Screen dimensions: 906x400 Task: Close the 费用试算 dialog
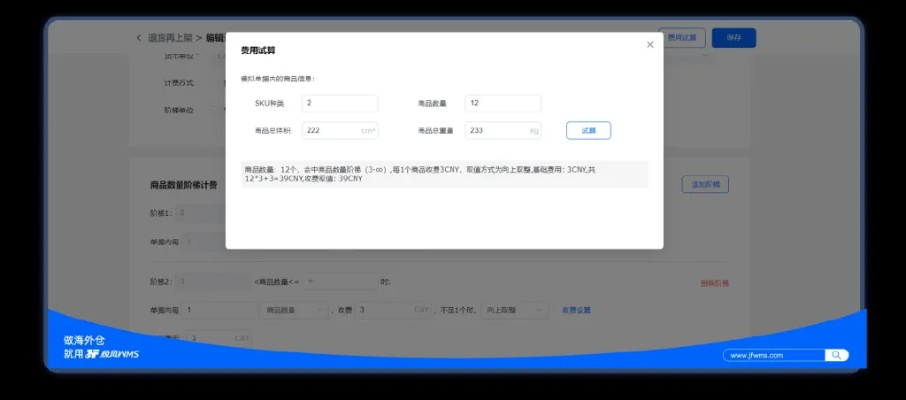650,45
